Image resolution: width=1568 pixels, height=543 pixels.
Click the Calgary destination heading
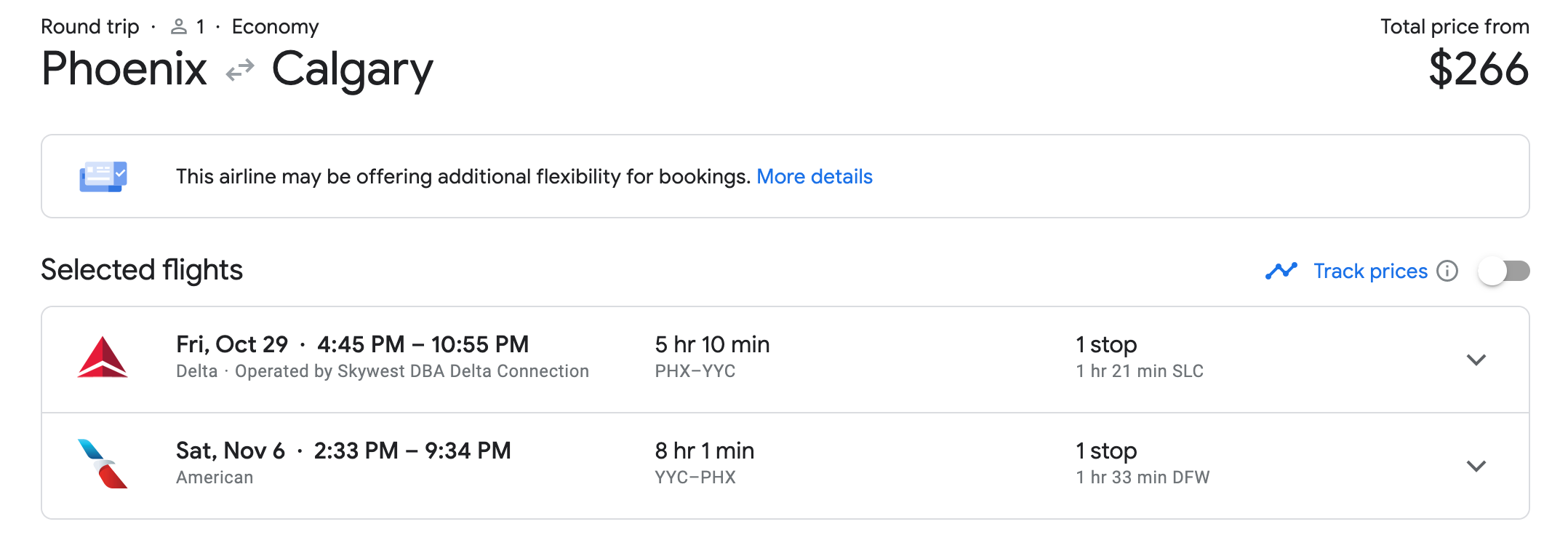[x=352, y=70]
